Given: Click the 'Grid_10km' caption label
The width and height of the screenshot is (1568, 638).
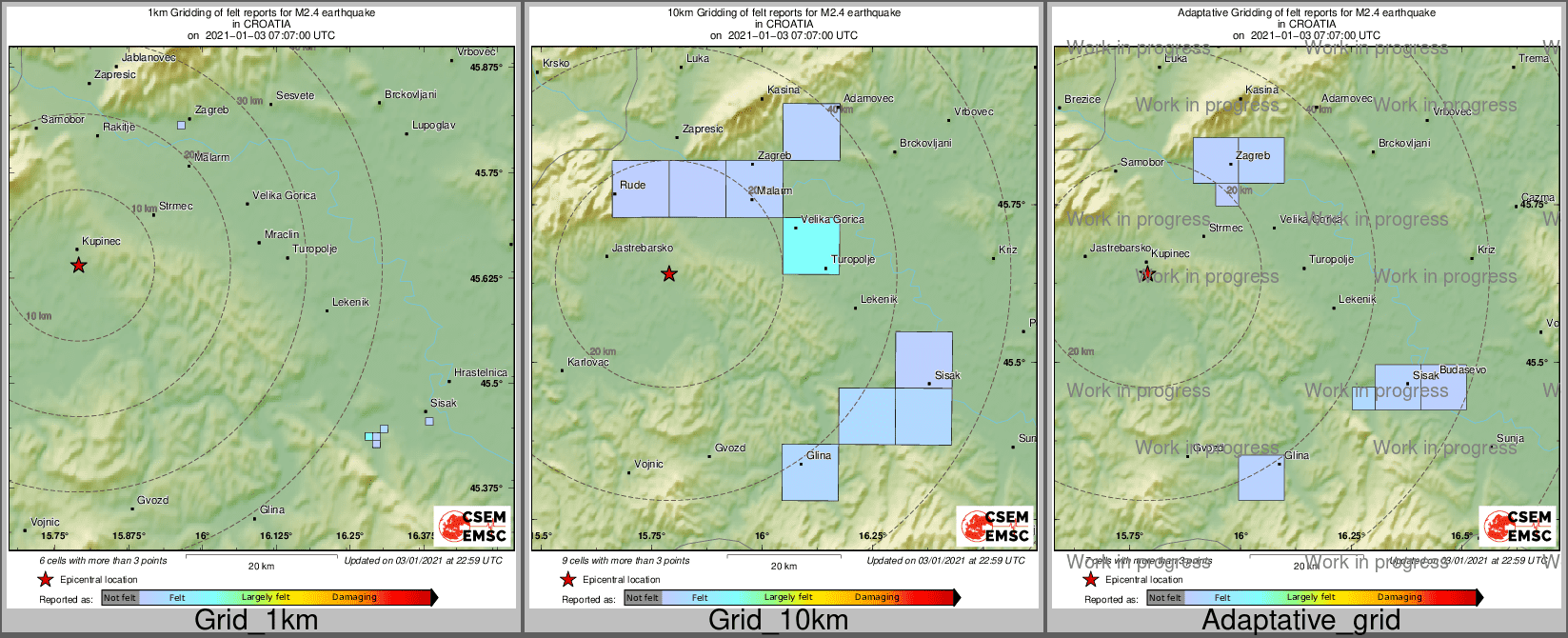Looking at the screenshot, I should coord(778,620).
